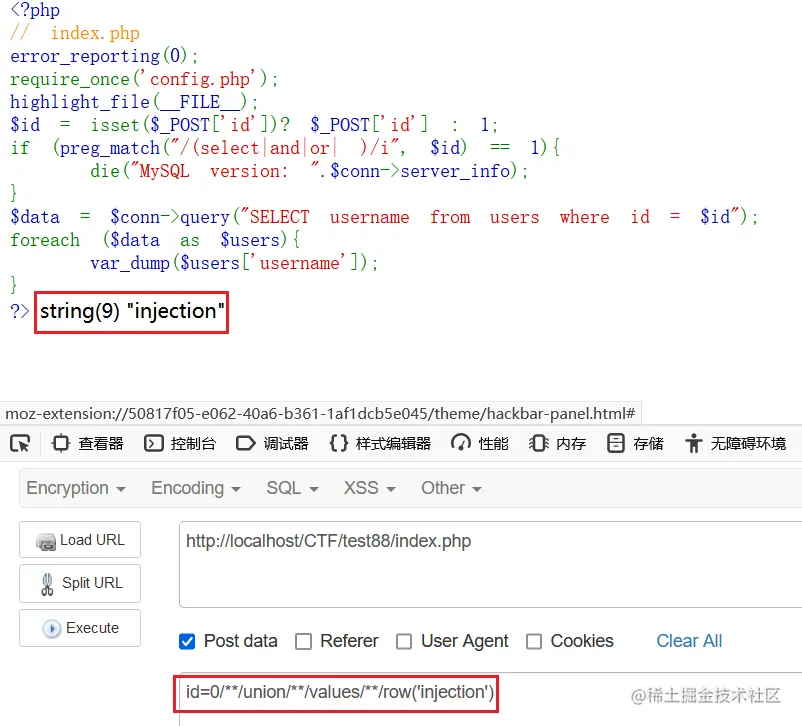Click the moz-extension hackbar-panel.html URL text
The height and width of the screenshot is (726, 802).
(x=320, y=413)
